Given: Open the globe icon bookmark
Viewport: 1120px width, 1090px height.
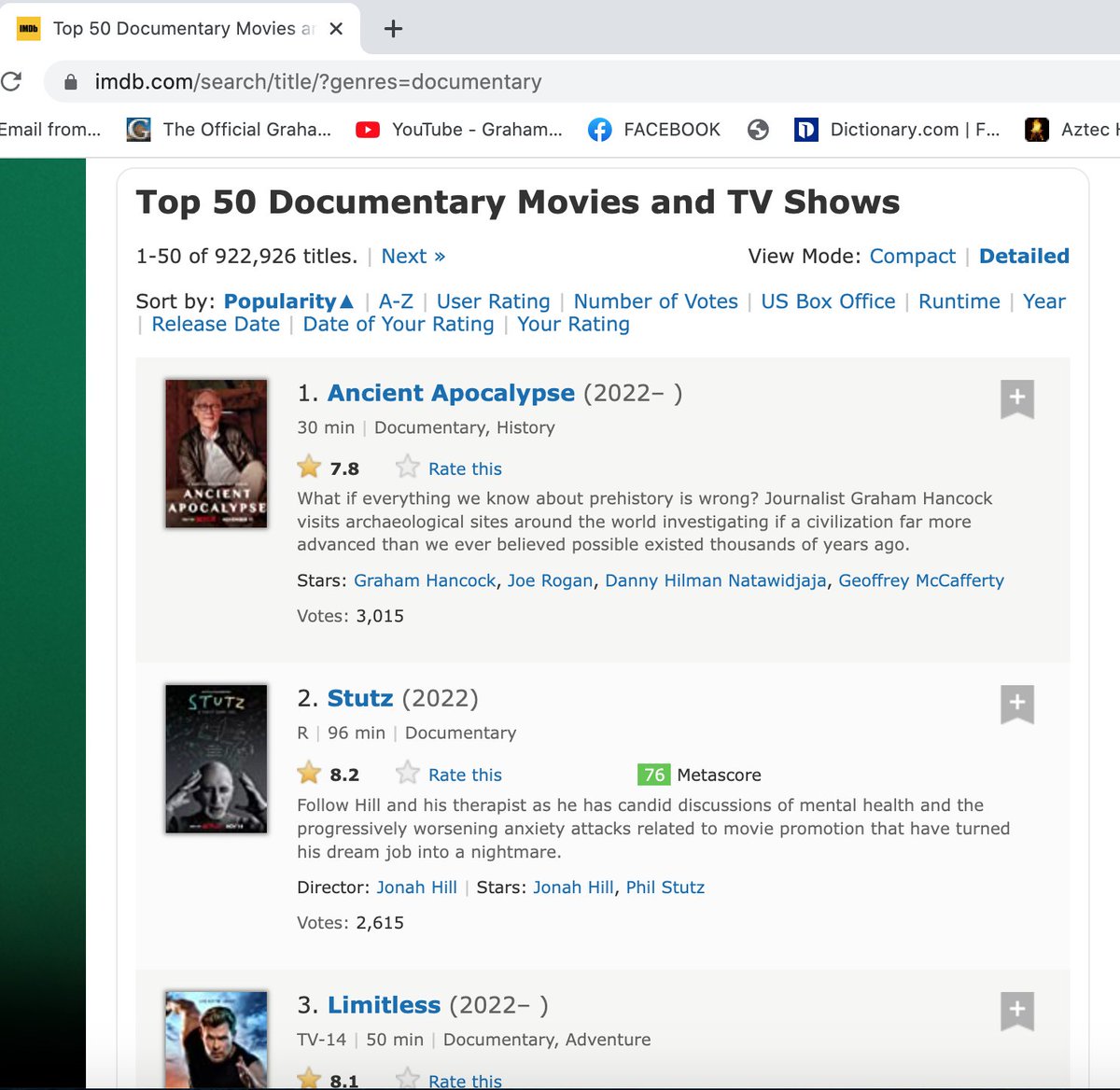Looking at the screenshot, I should pos(758,130).
